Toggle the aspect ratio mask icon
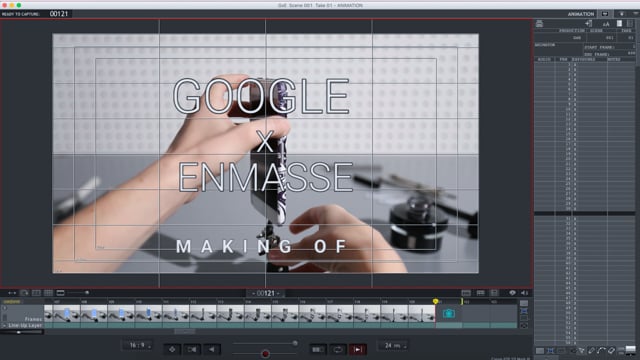 click(60, 293)
